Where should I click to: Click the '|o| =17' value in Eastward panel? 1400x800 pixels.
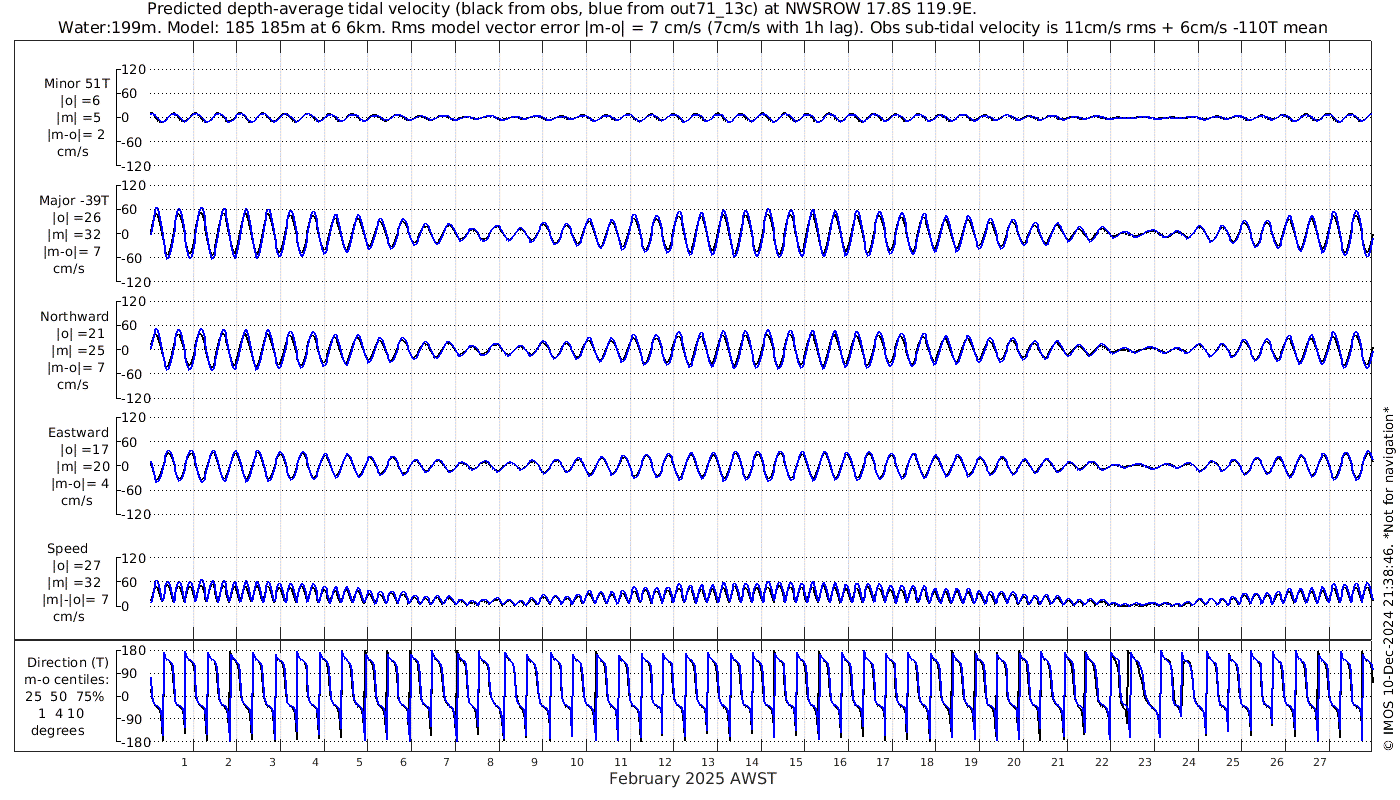coord(84,450)
